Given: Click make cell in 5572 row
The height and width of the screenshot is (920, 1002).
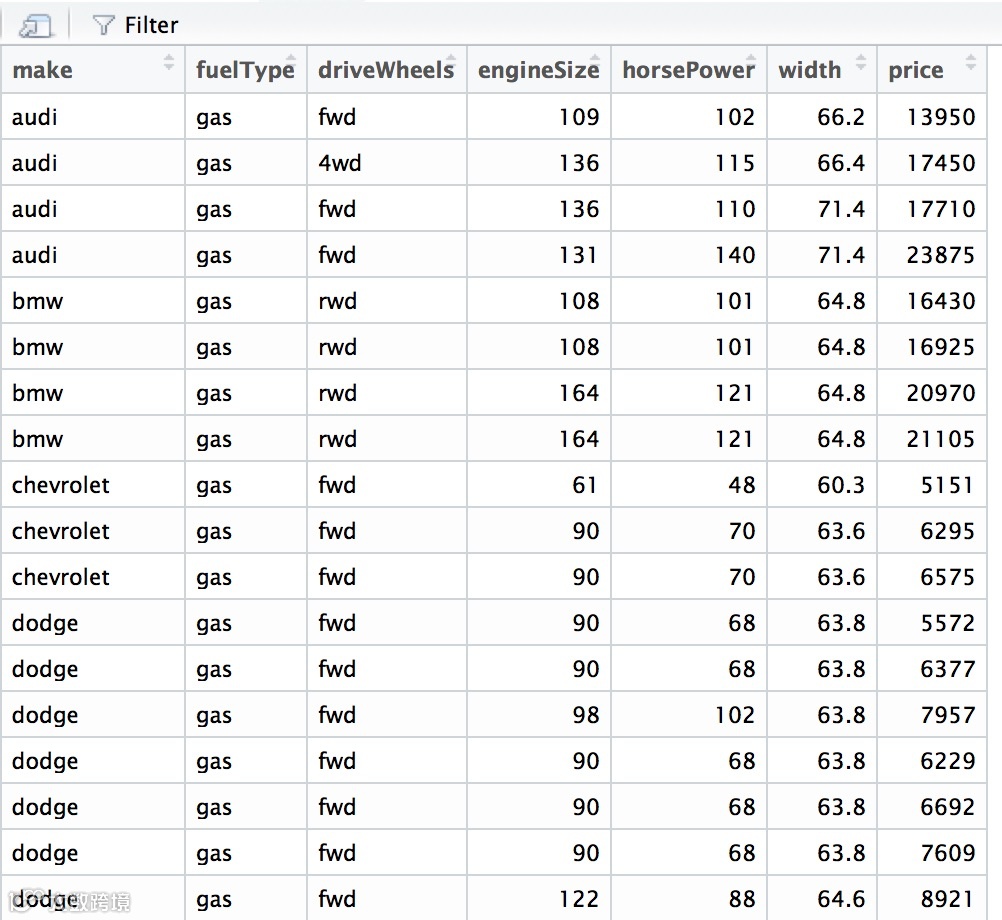Looking at the screenshot, I should 93,623.
